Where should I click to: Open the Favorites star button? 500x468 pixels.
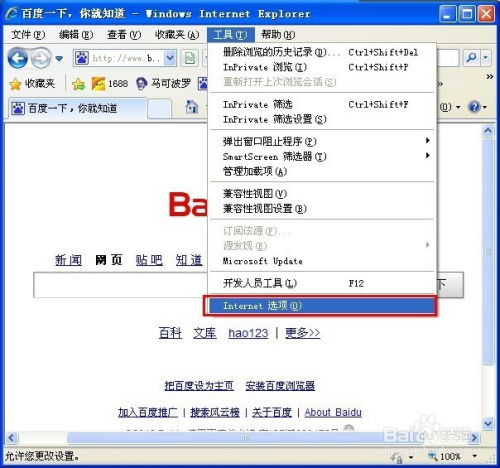pos(32,83)
